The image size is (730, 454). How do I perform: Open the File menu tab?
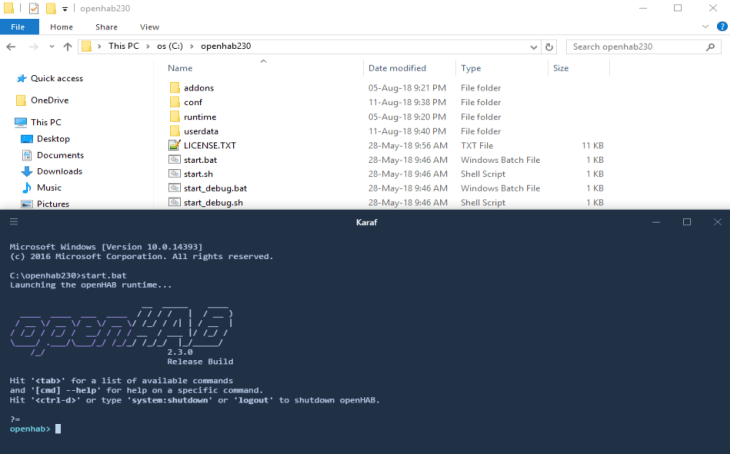pyautogui.click(x=19, y=27)
